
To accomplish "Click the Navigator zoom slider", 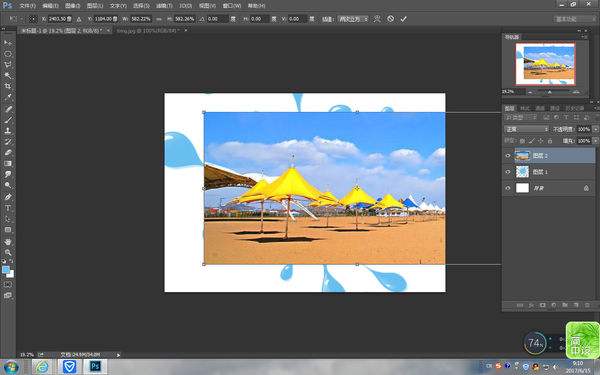I will (550, 92).
